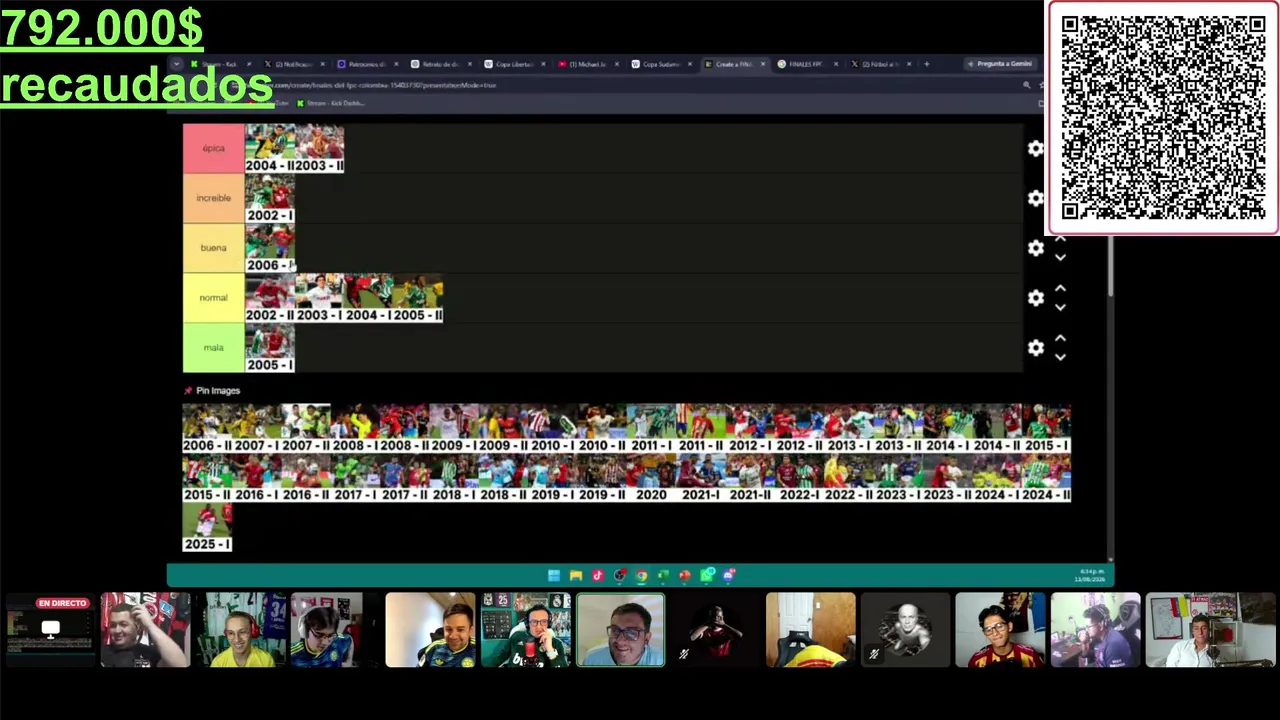The height and width of the screenshot is (720, 1280).
Task: Move the 'buena' tier row down
Action: point(1060,257)
